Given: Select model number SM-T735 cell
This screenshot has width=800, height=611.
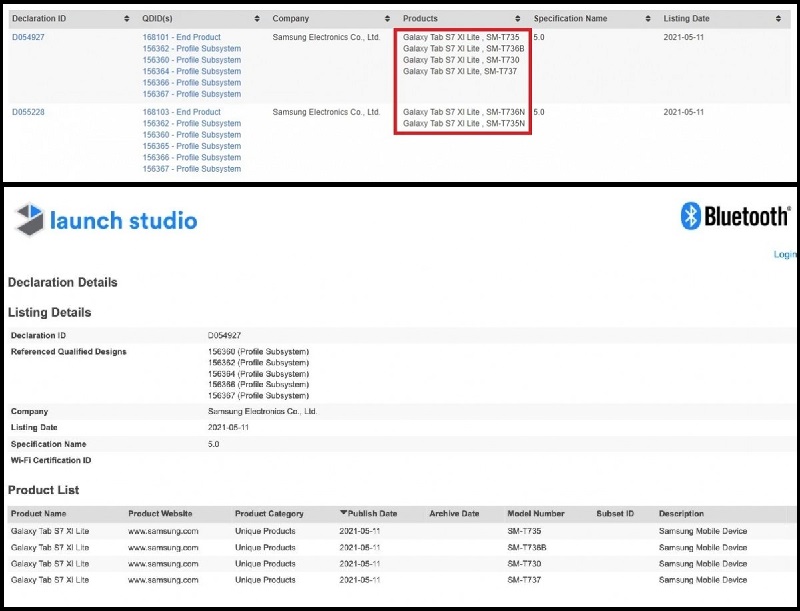Looking at the screenshot, I should 524,531.
